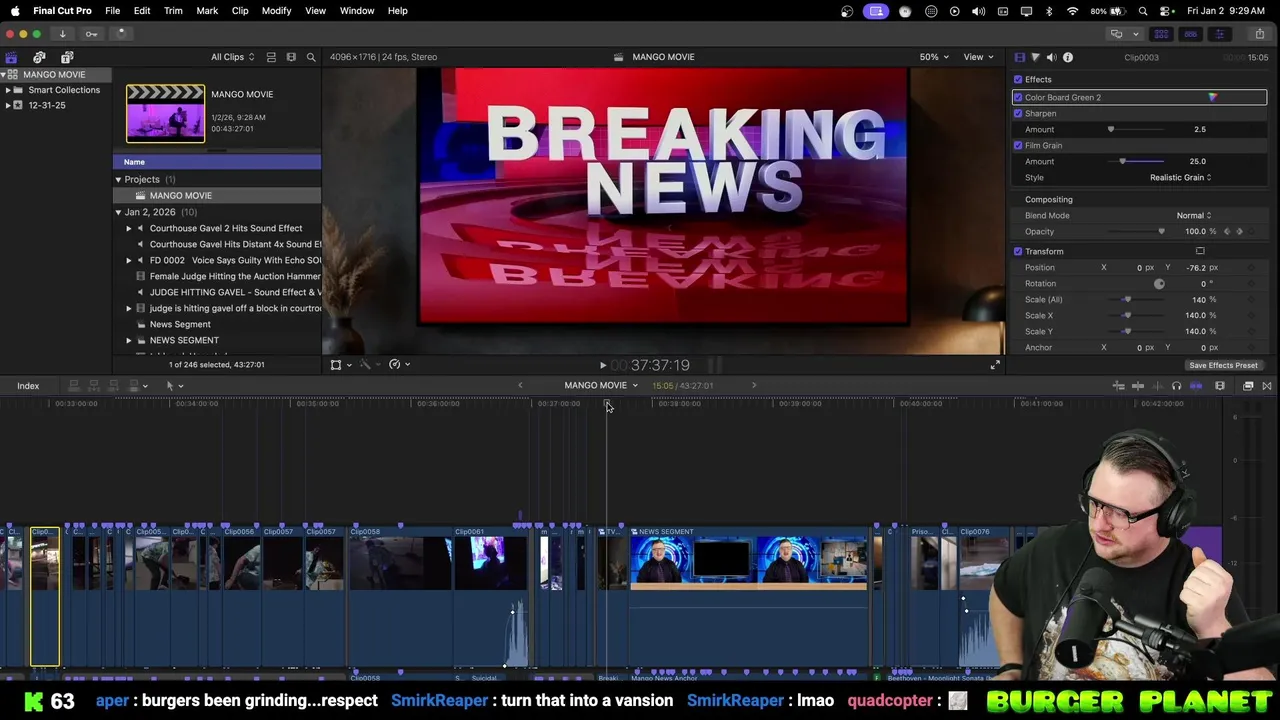Click the Save Effects Preset button
This screenshot has height=720, width=1280.
[x=1223, y=366]
